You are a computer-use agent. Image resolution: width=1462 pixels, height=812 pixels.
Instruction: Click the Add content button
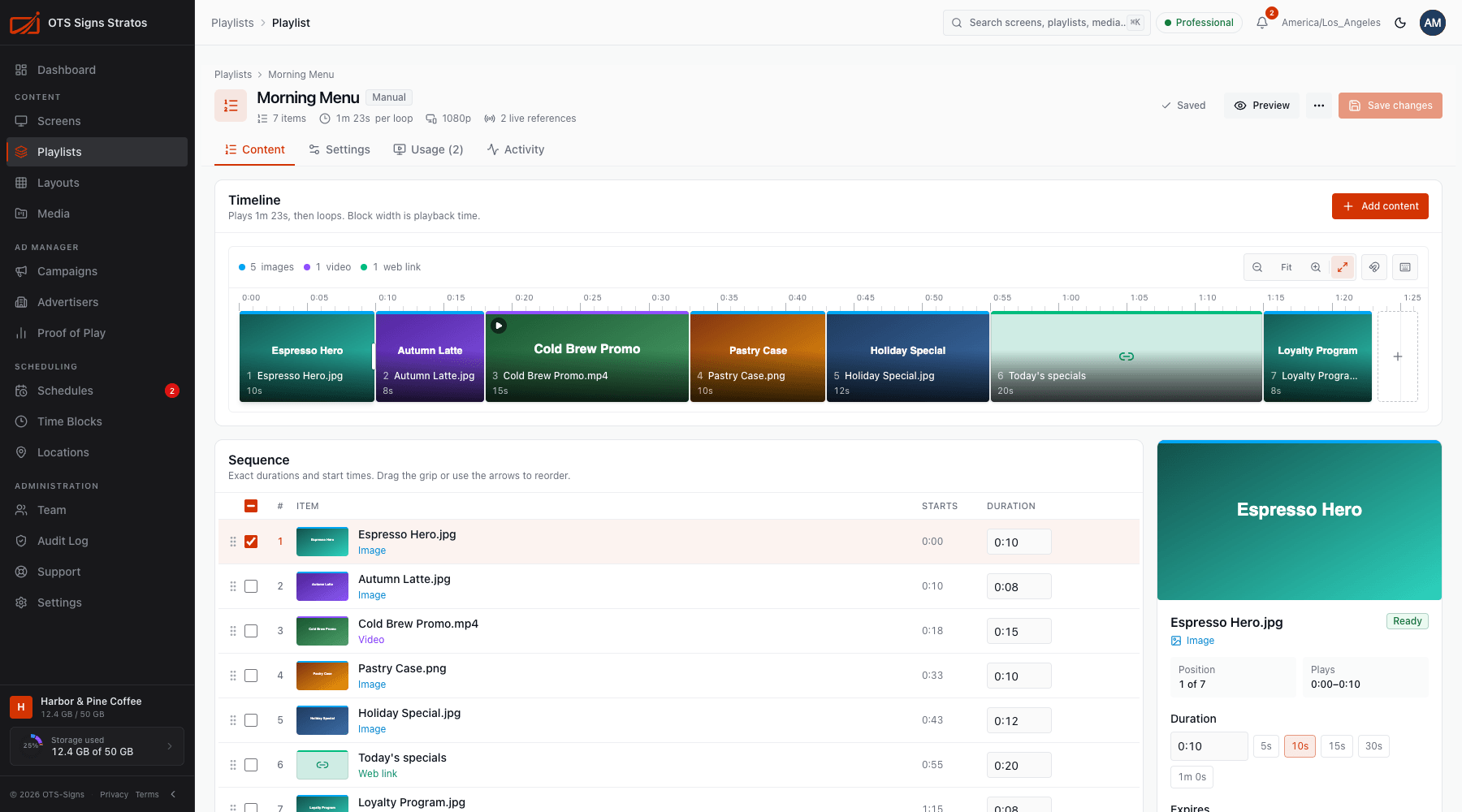tap(1380, 206)
